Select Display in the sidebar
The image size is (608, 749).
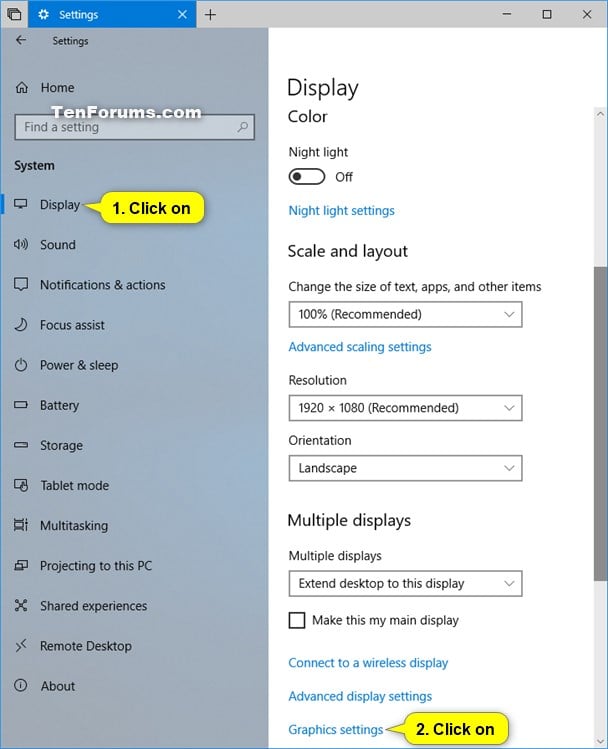60,204
